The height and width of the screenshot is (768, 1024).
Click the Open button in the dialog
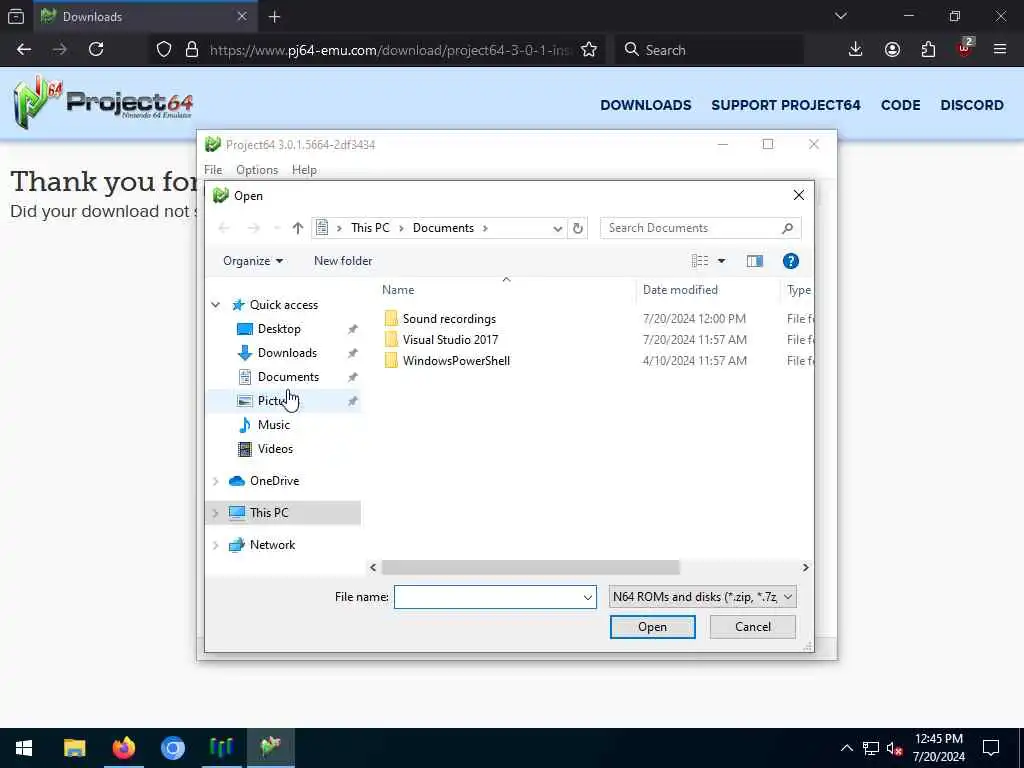tap(652, 627)
